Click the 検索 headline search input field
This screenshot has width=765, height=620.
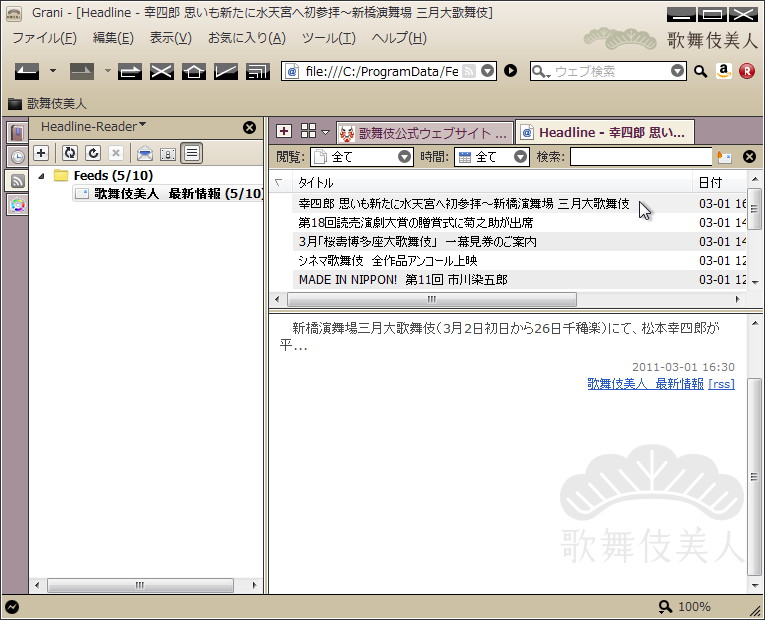tap(641, 157)
